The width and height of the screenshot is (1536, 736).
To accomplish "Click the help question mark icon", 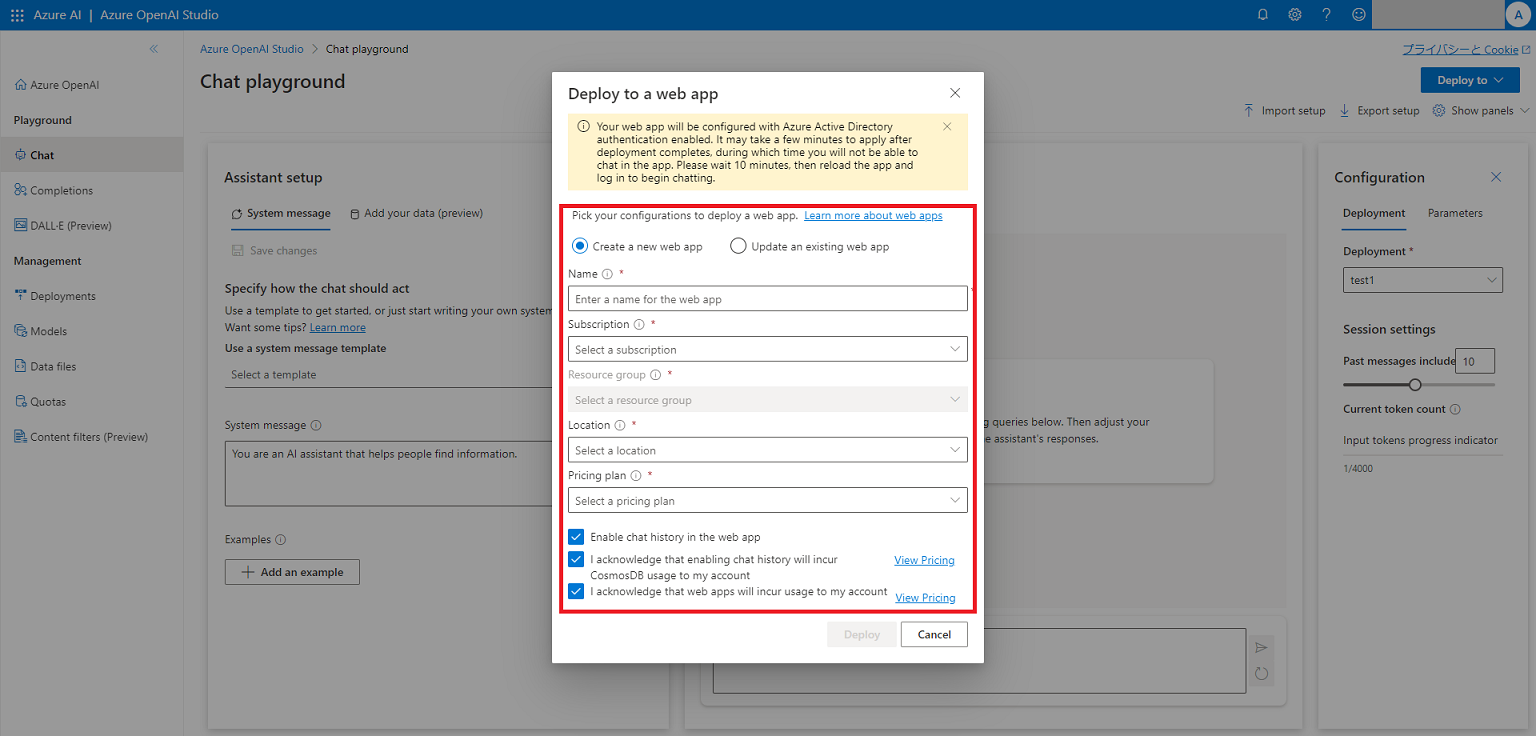I will (x=1326, y=15).
